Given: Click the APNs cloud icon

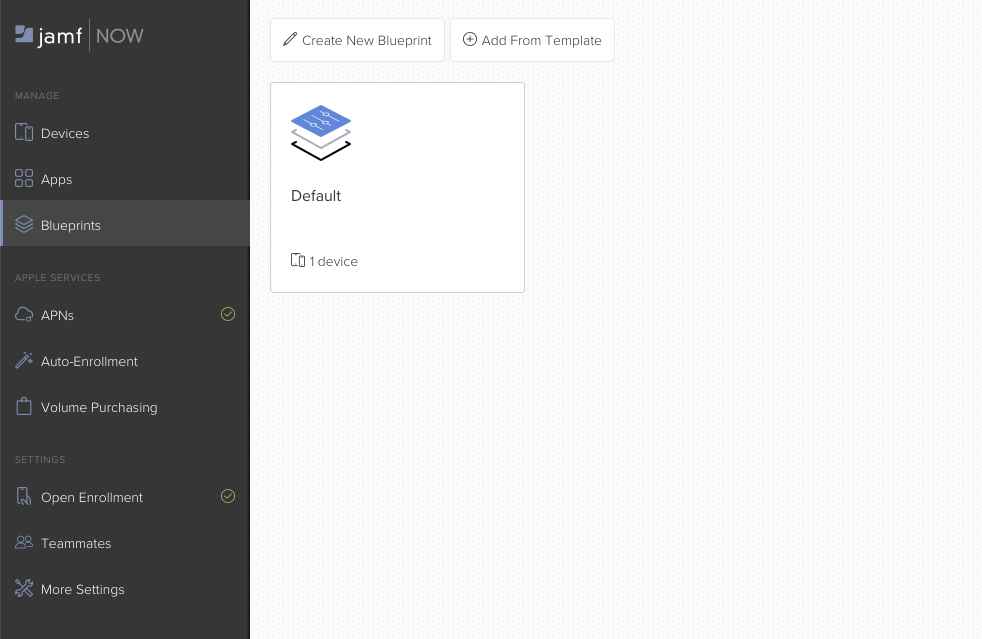Looking at the screenshot, I should (x=24, y=315).
